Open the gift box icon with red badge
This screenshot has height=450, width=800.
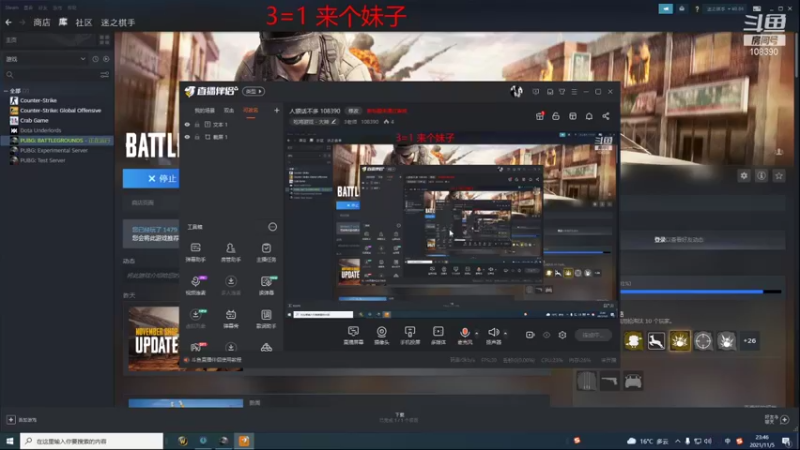click(x=540, y=116)
